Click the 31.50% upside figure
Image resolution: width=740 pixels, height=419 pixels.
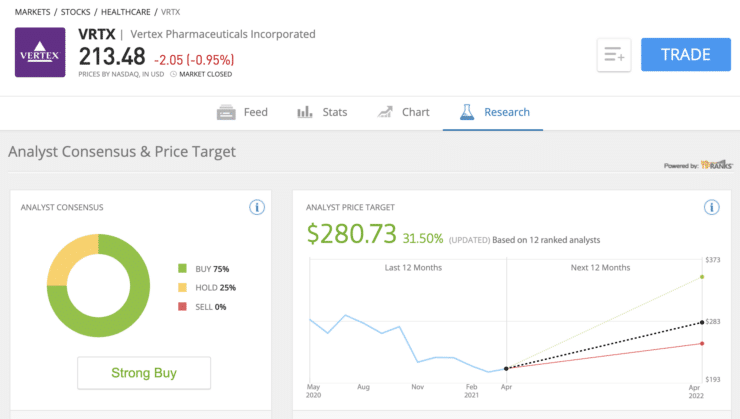tap(423, 239)
